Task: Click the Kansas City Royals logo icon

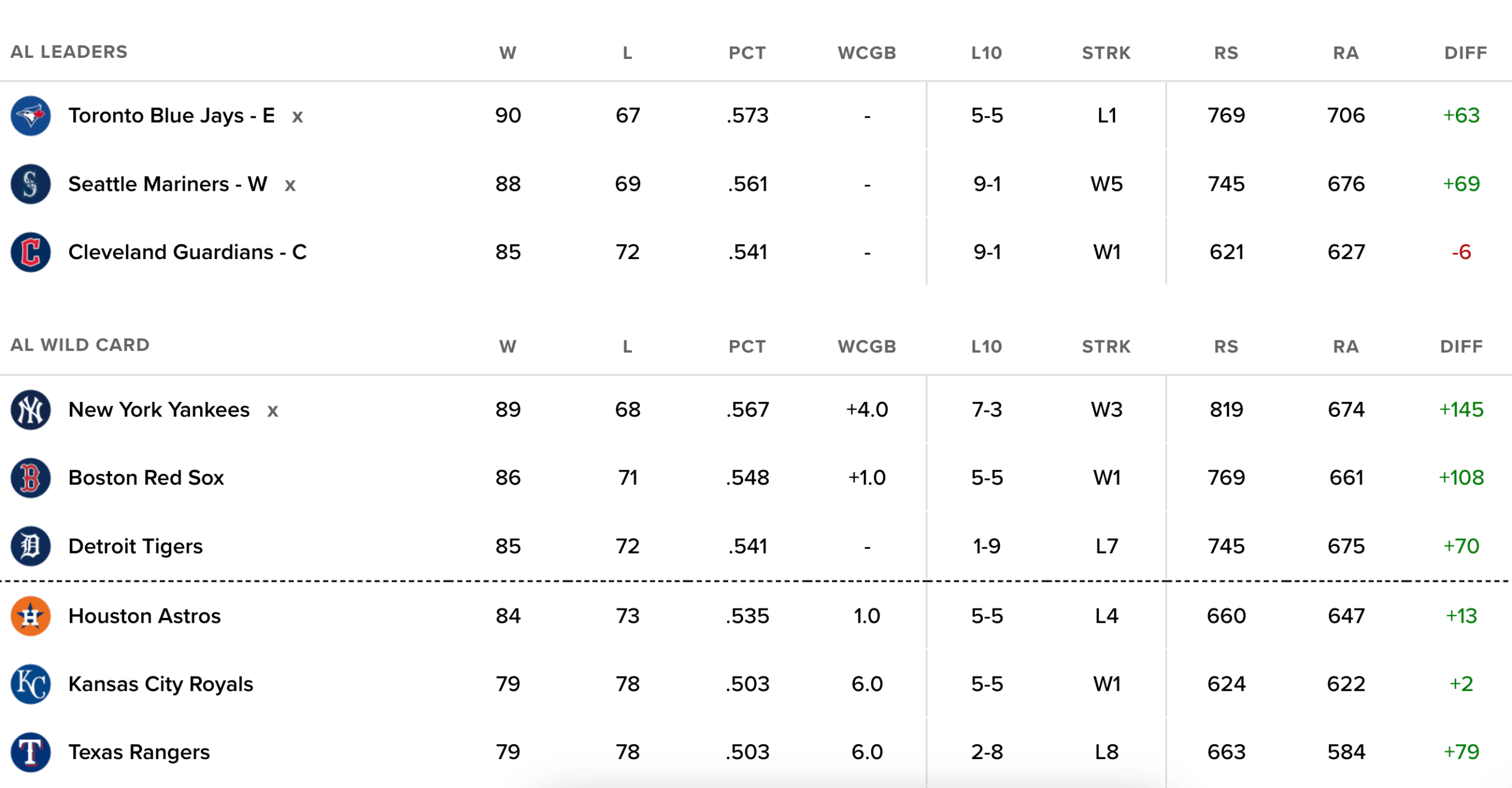Action: click(31, 684)
